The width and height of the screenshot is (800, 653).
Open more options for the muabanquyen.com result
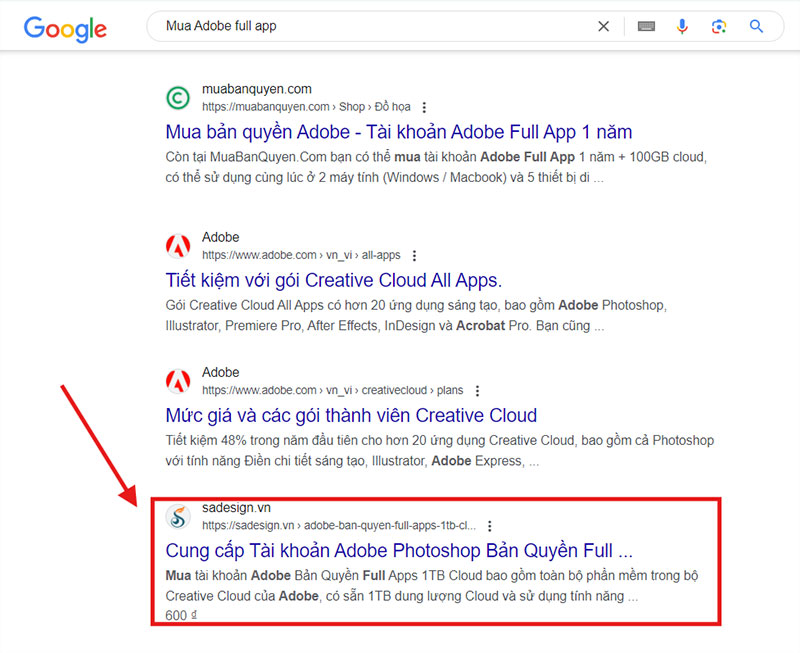(424, 107)
